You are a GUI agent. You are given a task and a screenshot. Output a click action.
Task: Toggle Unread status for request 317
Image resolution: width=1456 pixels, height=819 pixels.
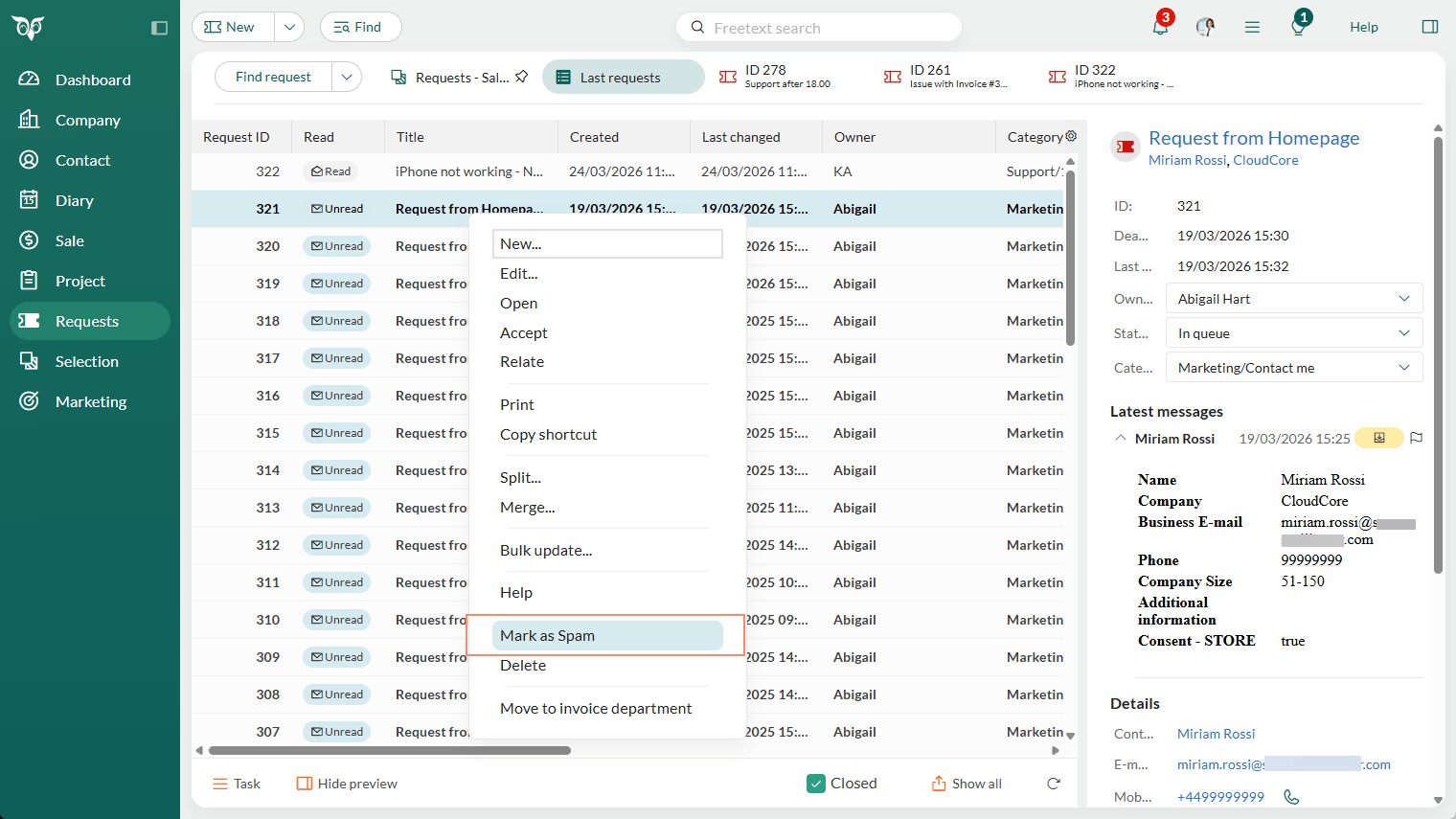[x=337, y=358]
